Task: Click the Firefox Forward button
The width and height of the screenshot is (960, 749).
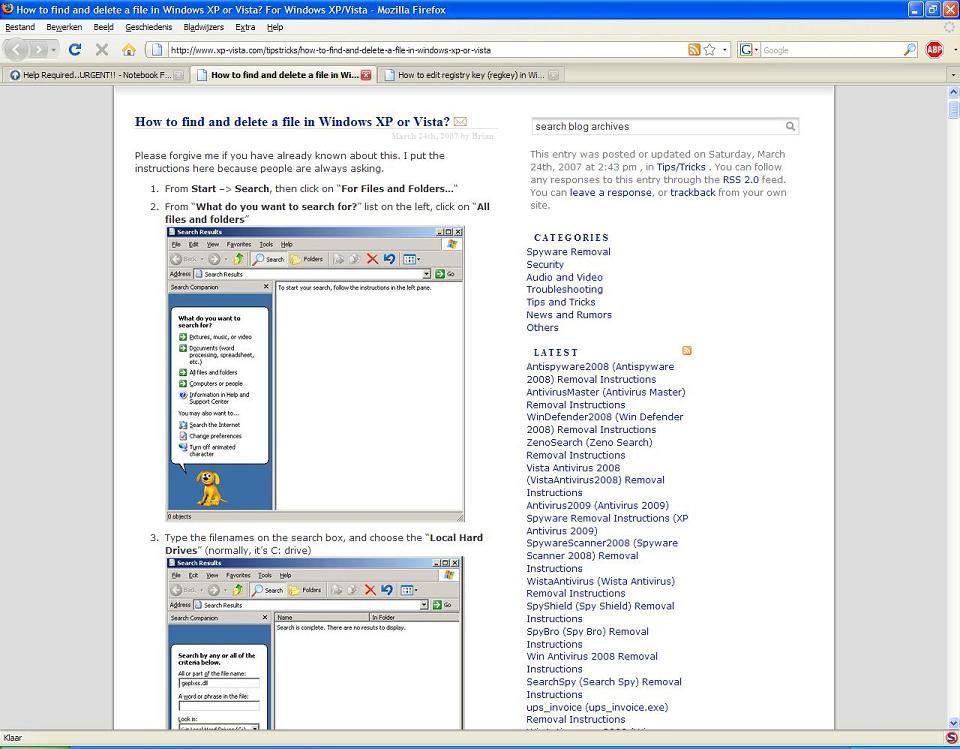Action: click(x=38, y=50)
